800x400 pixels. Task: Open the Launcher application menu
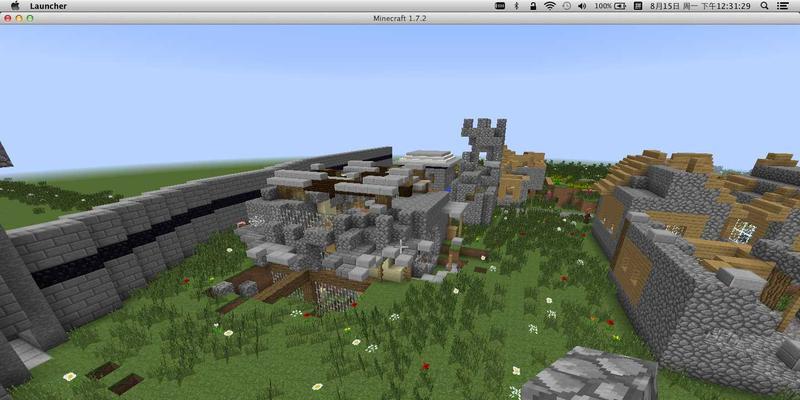point(48,6)
